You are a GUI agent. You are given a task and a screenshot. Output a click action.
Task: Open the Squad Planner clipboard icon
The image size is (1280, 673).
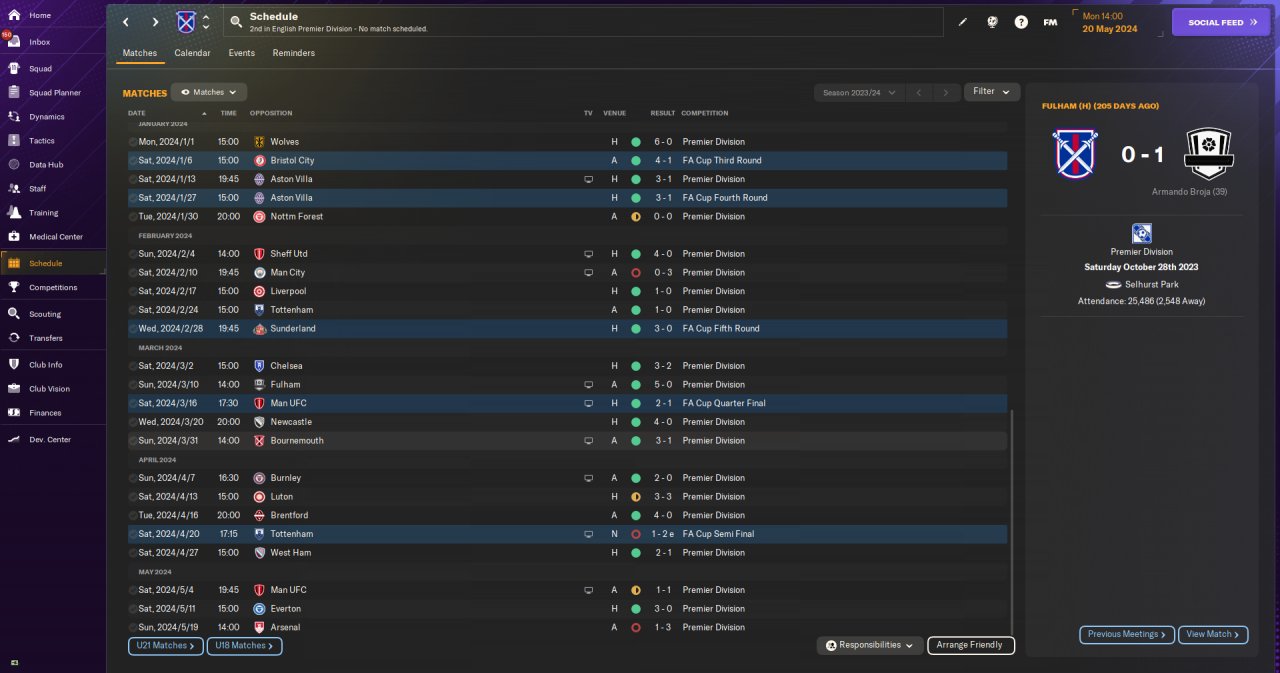coord(14,93)
